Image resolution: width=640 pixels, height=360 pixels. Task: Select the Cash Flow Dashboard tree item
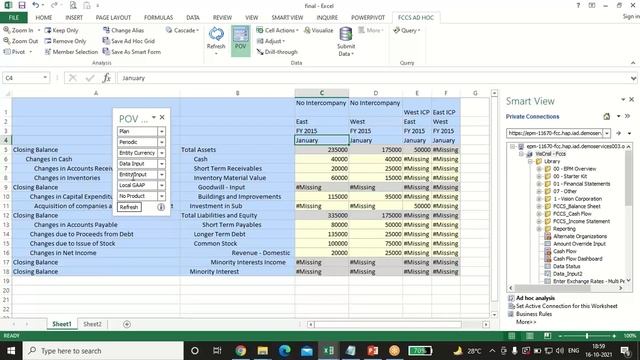coord(577,258)
